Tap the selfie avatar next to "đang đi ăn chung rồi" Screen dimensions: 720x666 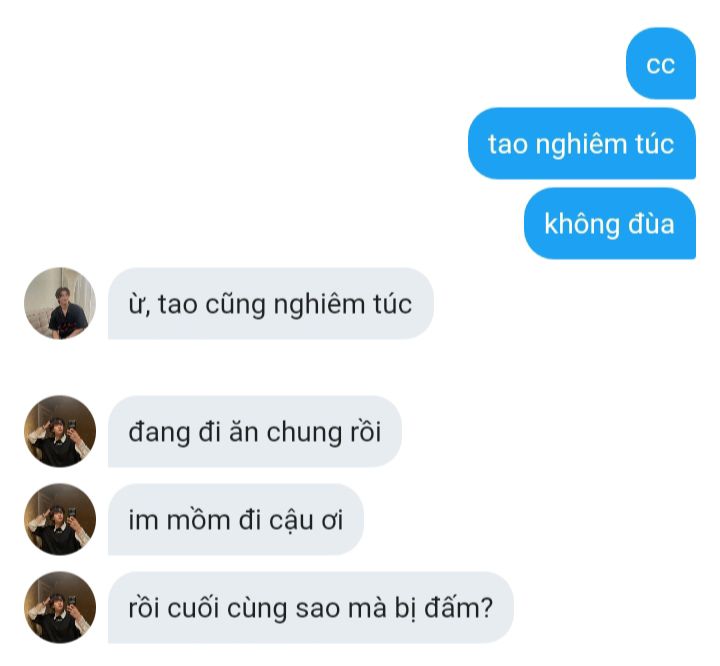[x=60, y=431]
